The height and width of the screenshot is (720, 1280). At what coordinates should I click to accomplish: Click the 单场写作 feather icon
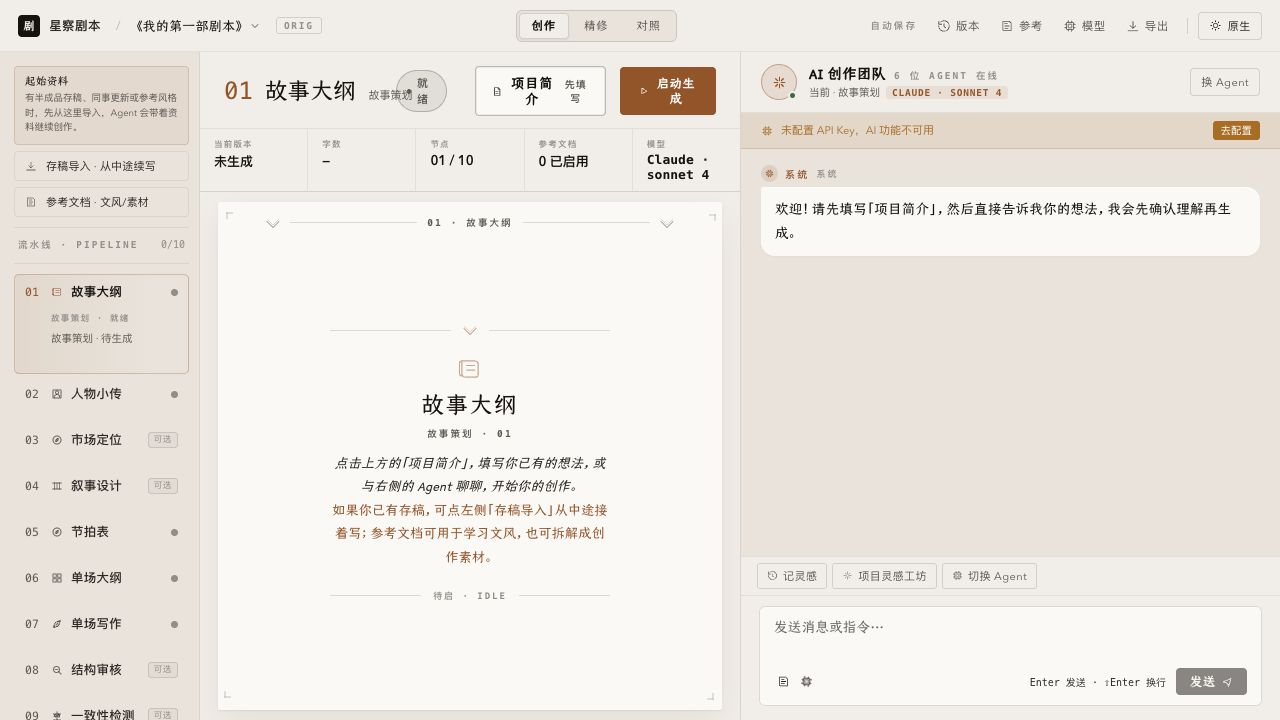[x=57, y=624]
